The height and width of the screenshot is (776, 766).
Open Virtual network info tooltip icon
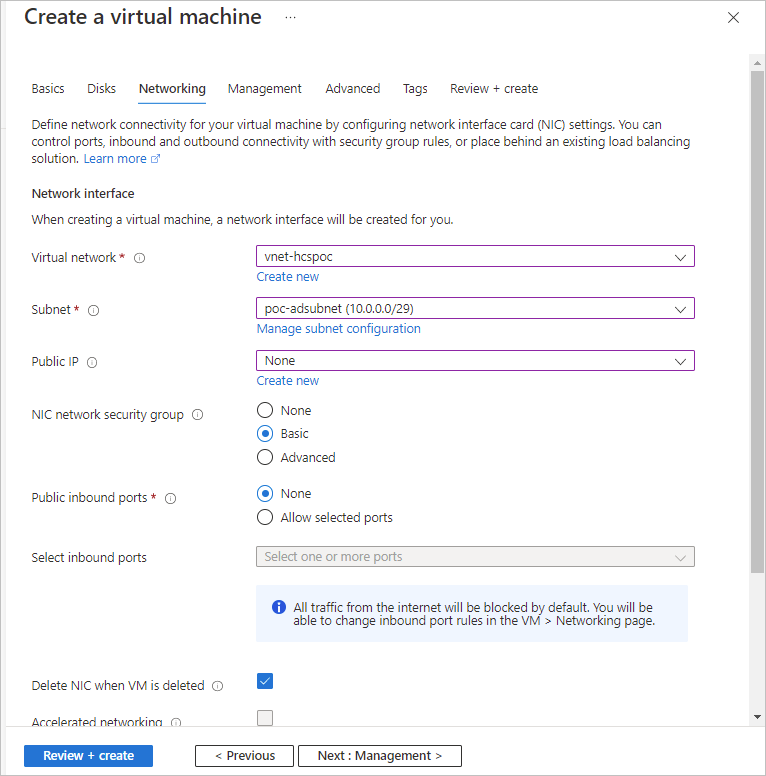[140, 258]
